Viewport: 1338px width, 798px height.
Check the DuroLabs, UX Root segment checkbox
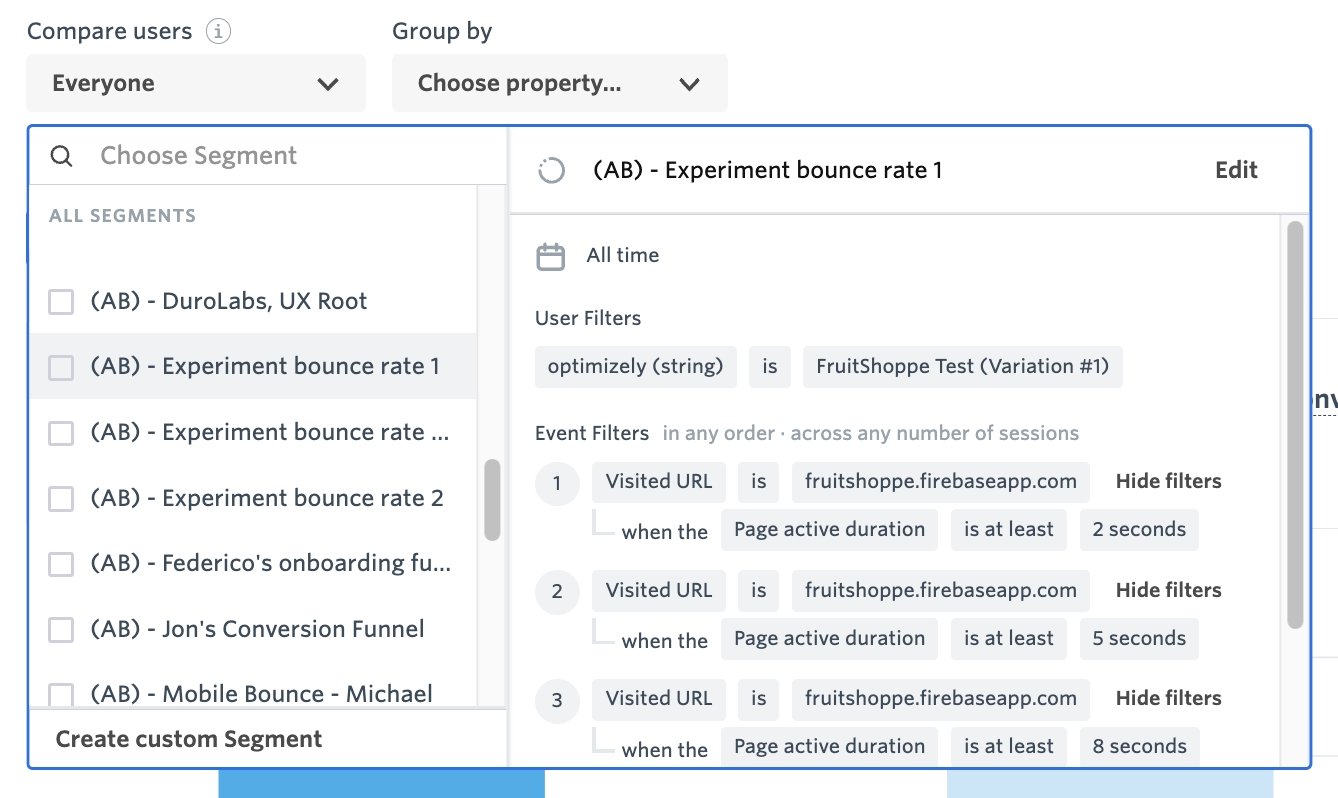pyautogui.click(x=62, y=302)
